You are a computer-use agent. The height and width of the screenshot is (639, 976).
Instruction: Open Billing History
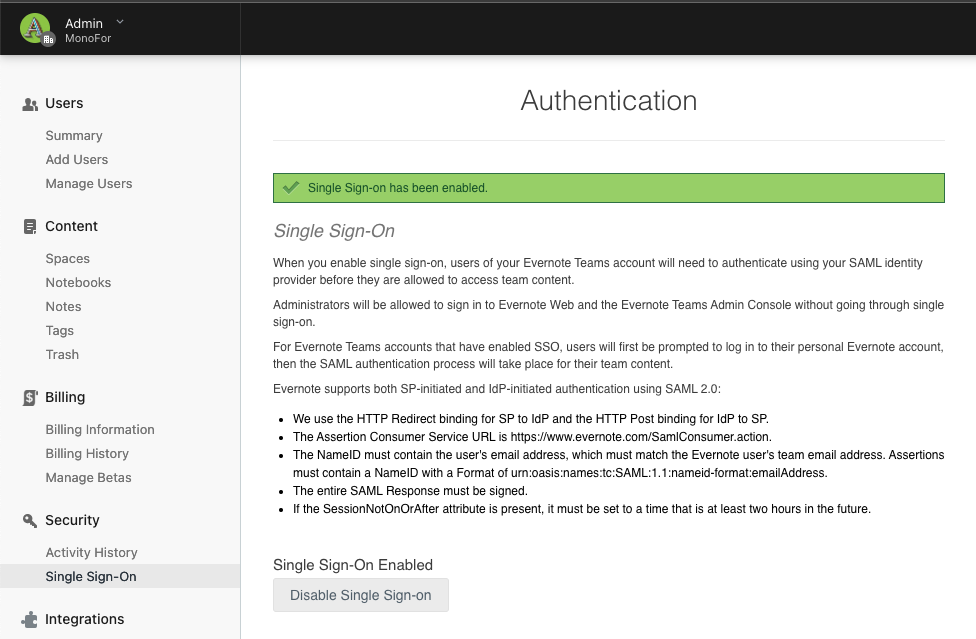[87, 454]
